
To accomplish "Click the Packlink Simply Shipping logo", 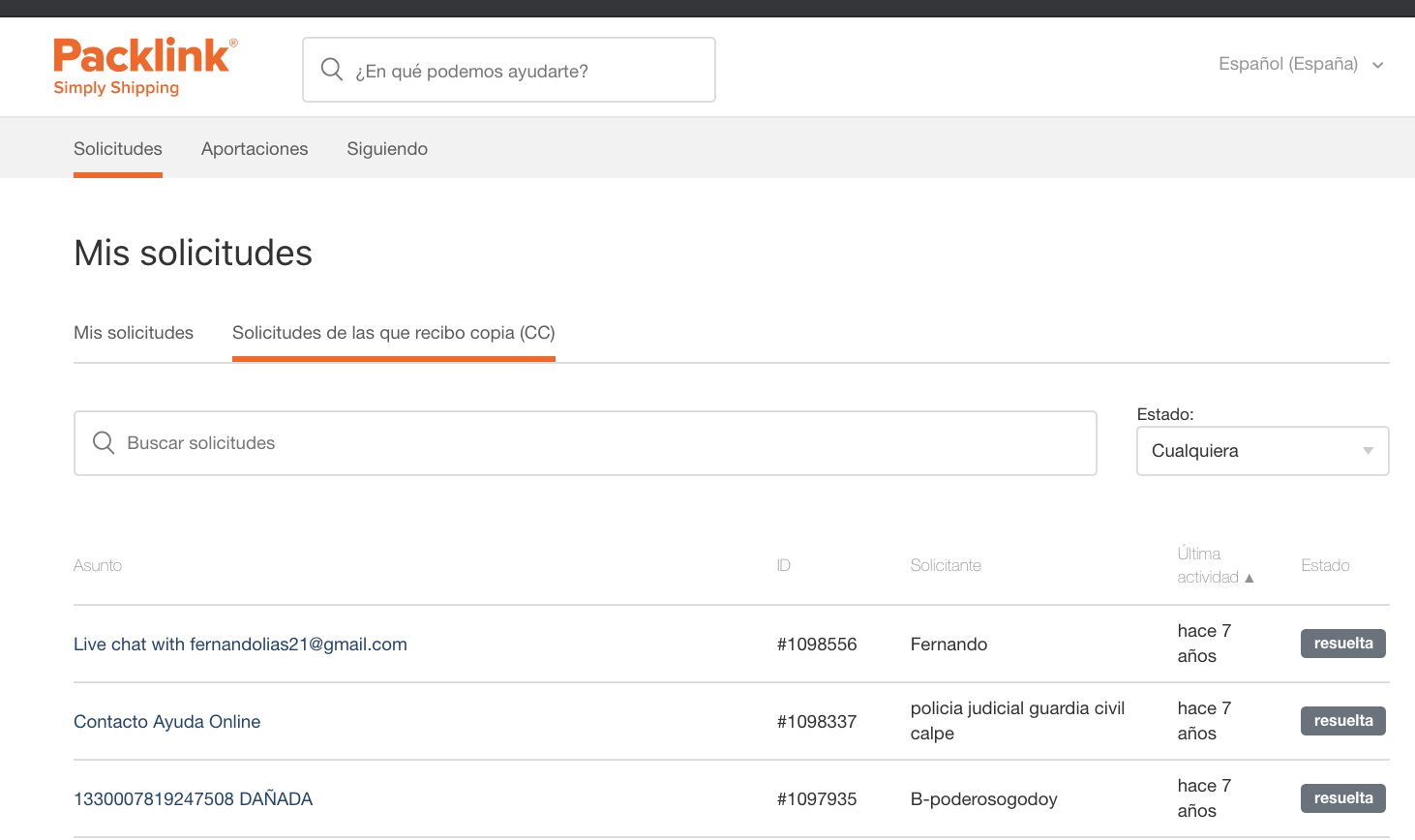I will click(145, 68).
